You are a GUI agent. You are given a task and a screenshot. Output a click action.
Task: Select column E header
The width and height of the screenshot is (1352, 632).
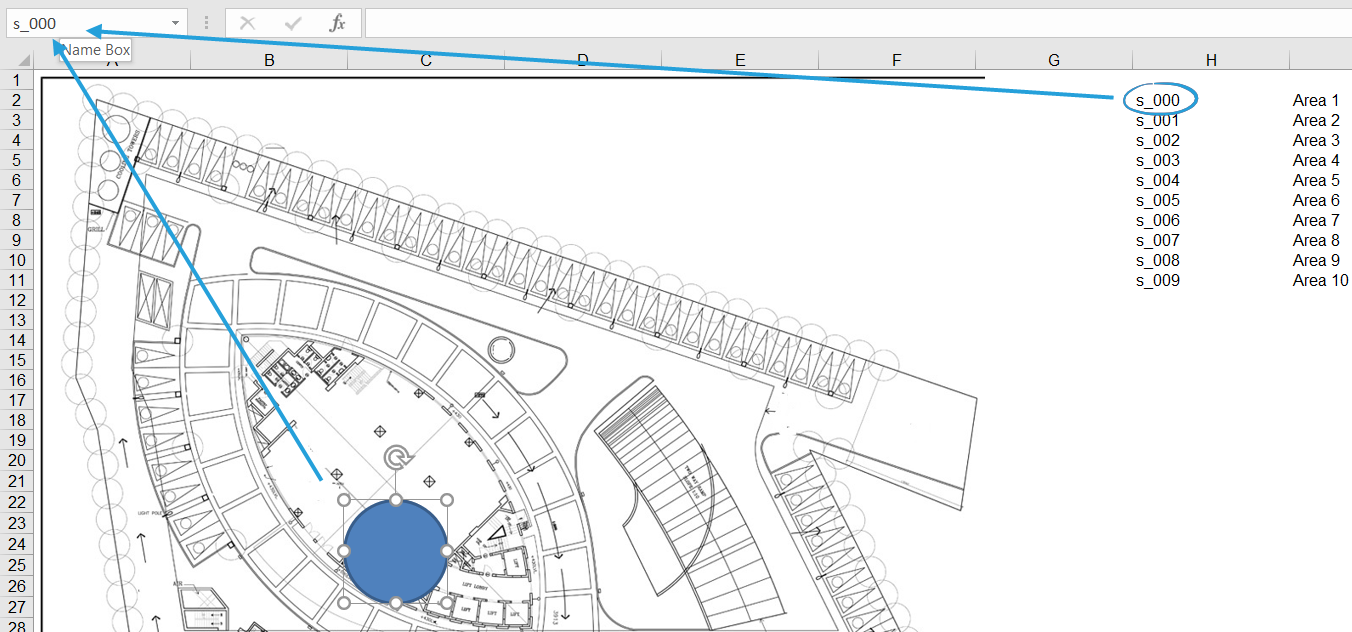tap(740, 60)
